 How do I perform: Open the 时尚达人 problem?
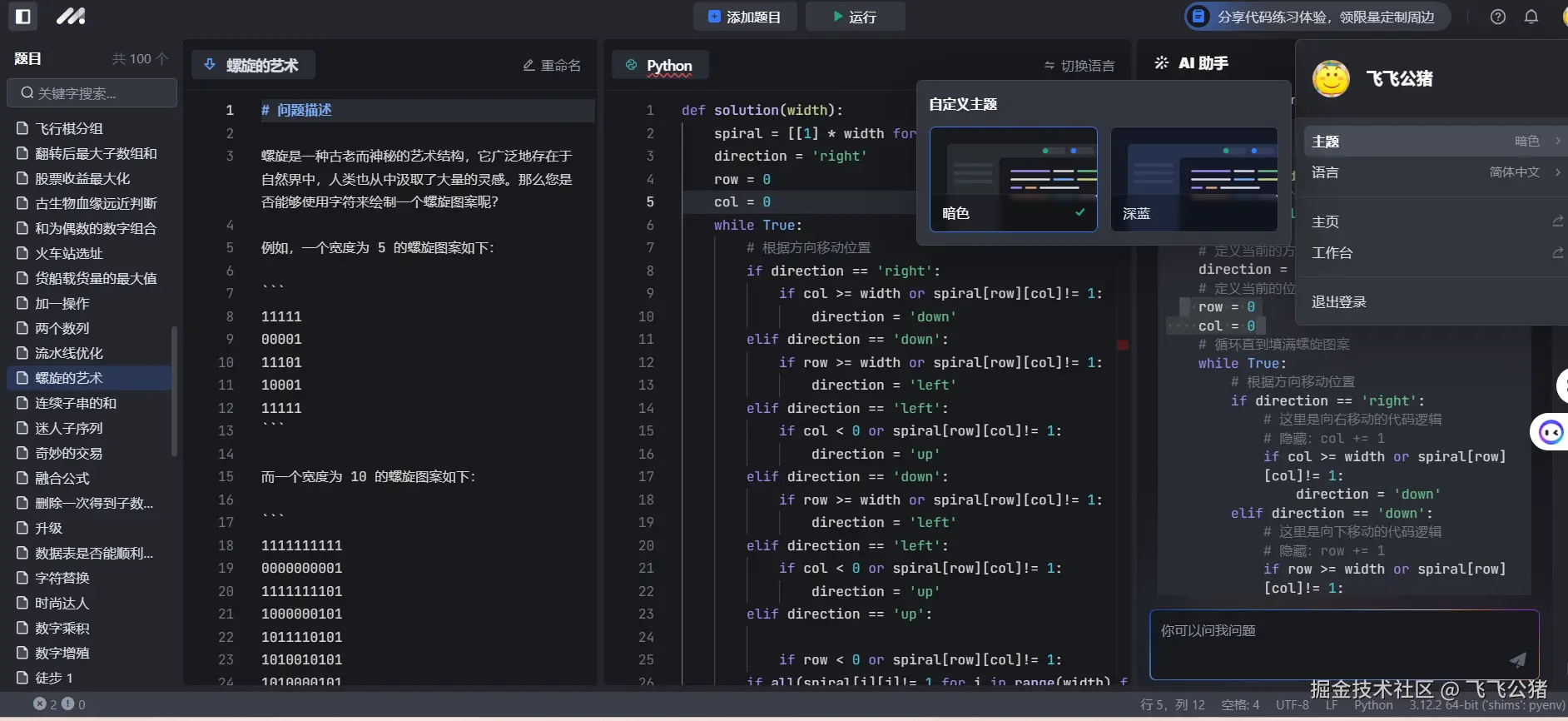click(90, 603)
